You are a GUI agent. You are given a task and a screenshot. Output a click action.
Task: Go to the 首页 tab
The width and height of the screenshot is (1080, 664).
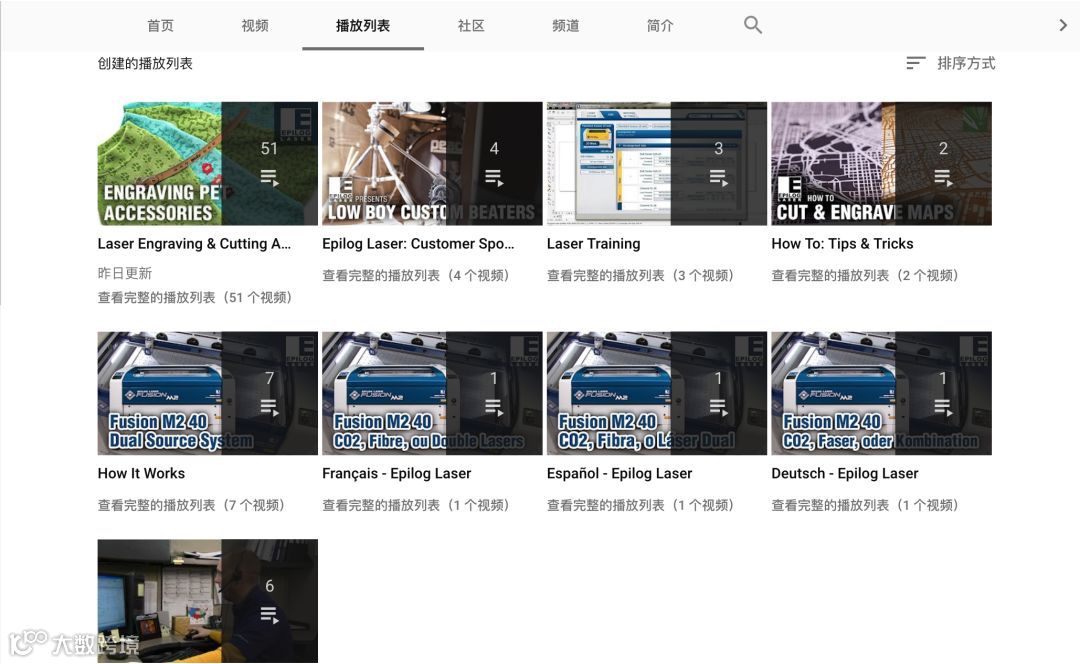[160, 25]
